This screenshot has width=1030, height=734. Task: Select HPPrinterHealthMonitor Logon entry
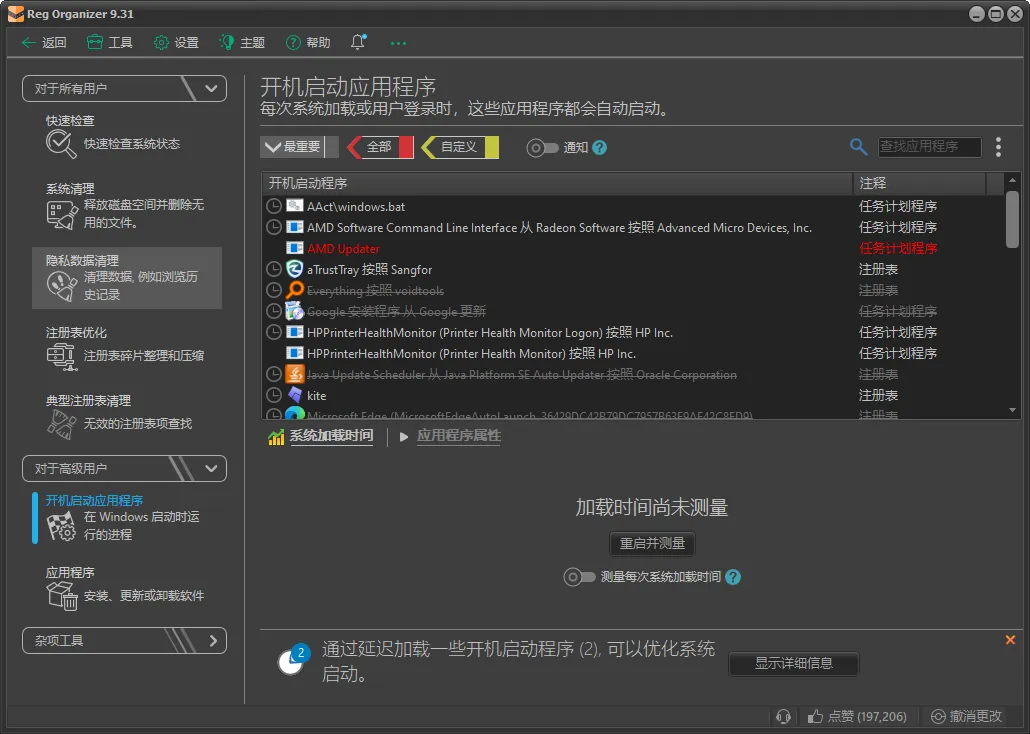[633, 333]
